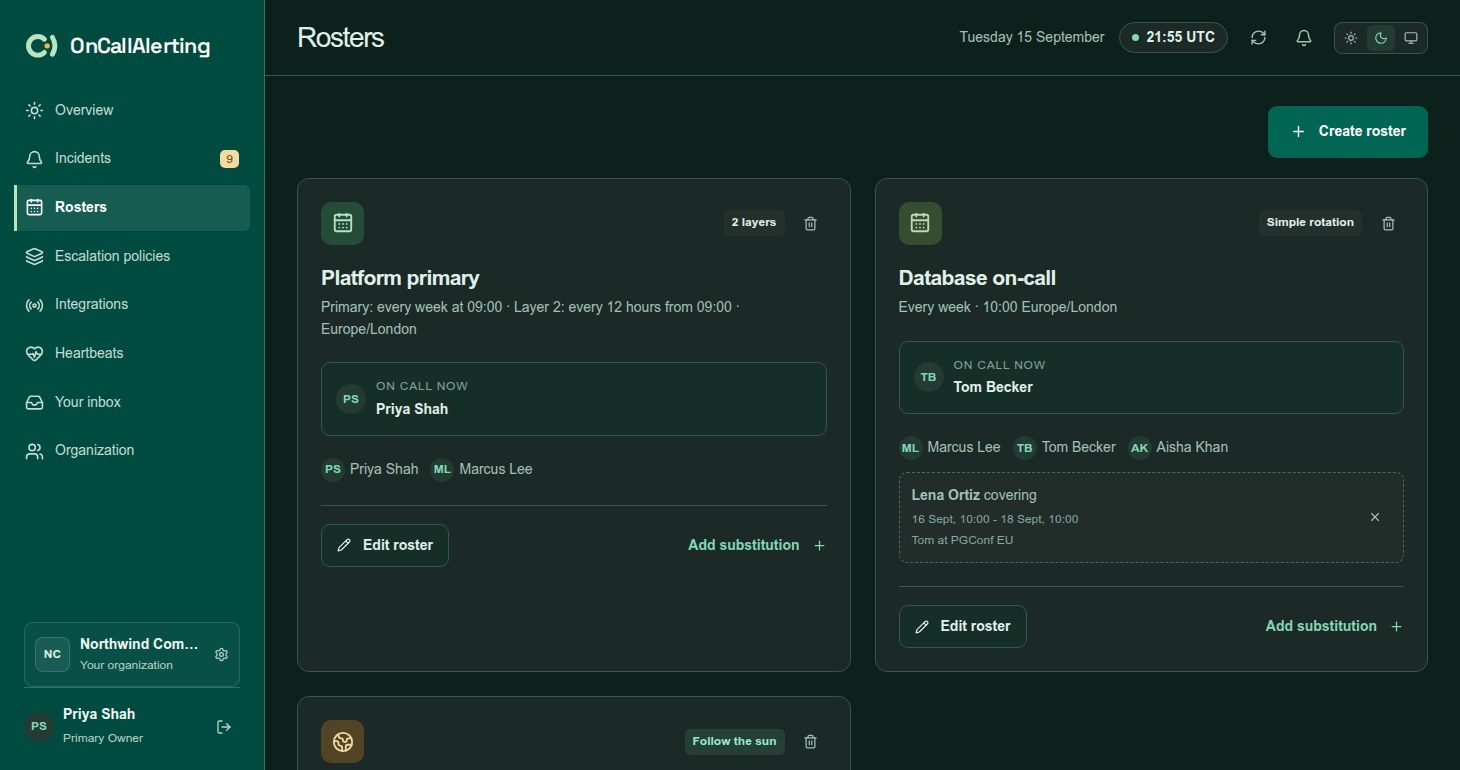Click Create roster button

coord(1347,132)
